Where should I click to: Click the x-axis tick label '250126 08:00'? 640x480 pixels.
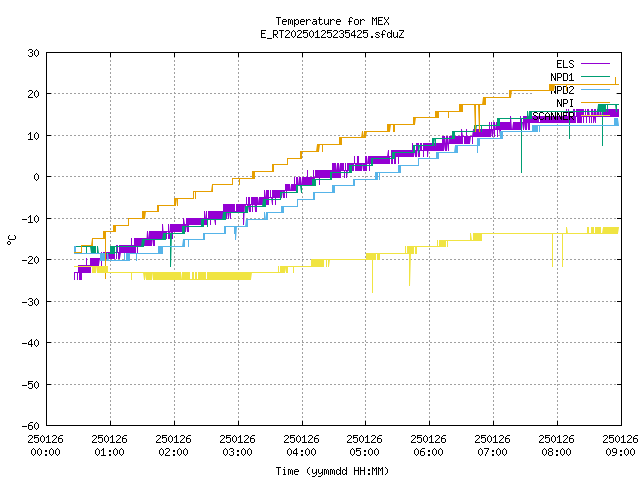click(556, 445)
